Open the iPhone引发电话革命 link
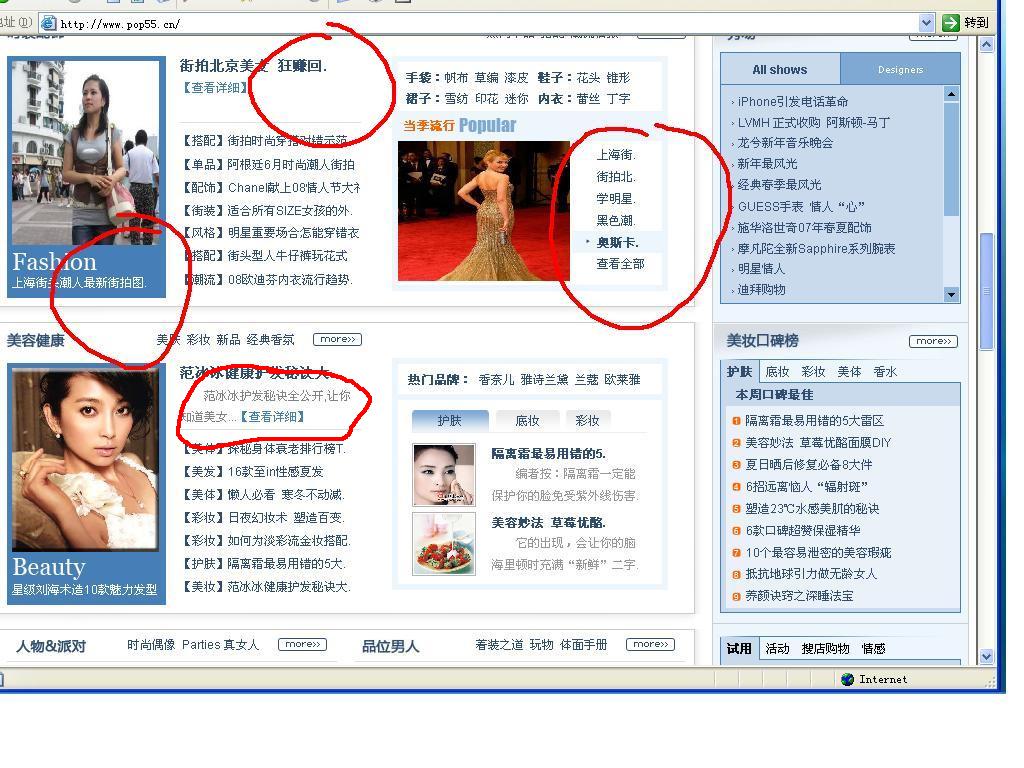 click(x=792, y=102)
